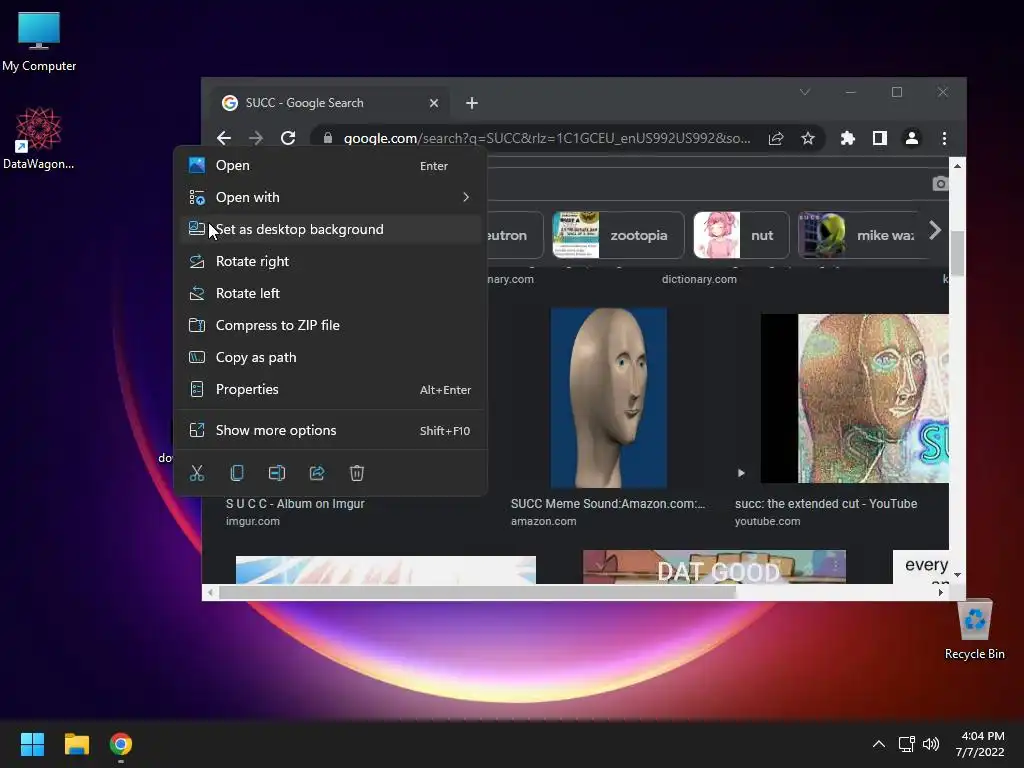Open the Chrome three-dot menu
This screenshot has height=768, width=1024.
[x=944, y=138]
